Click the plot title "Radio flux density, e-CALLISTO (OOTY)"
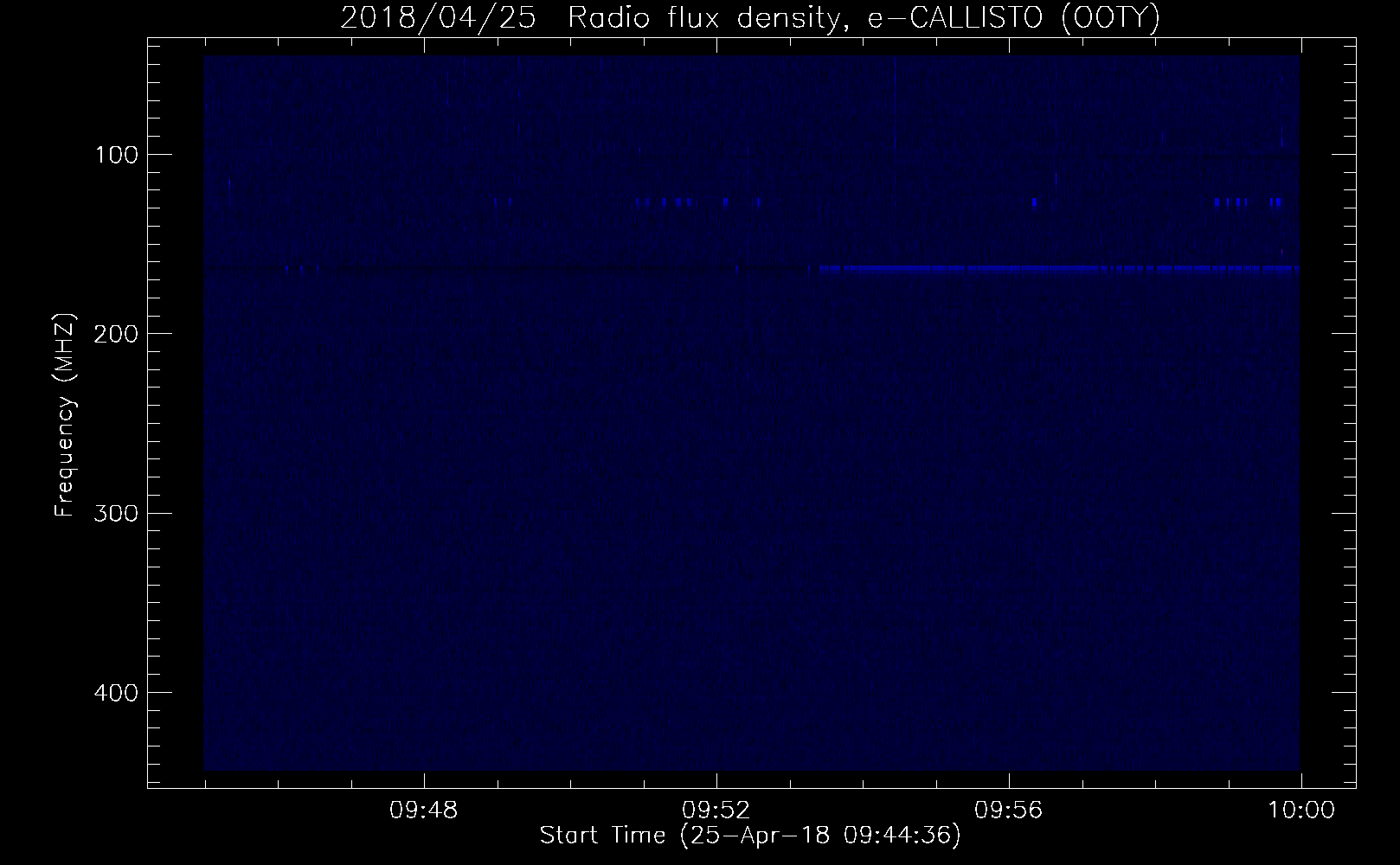The height and width of the screenshot is (865, 1400). click(863, 18)
